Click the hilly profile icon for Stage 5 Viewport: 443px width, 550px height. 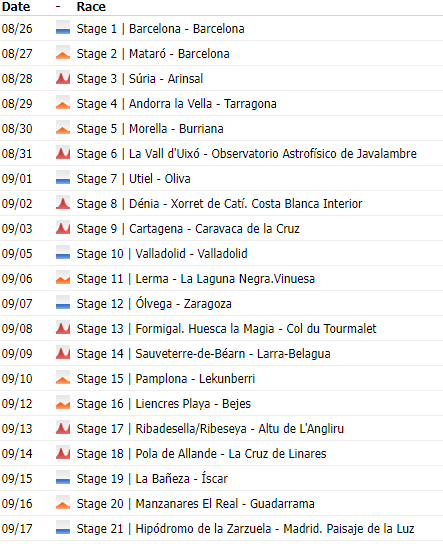[63, 128]
